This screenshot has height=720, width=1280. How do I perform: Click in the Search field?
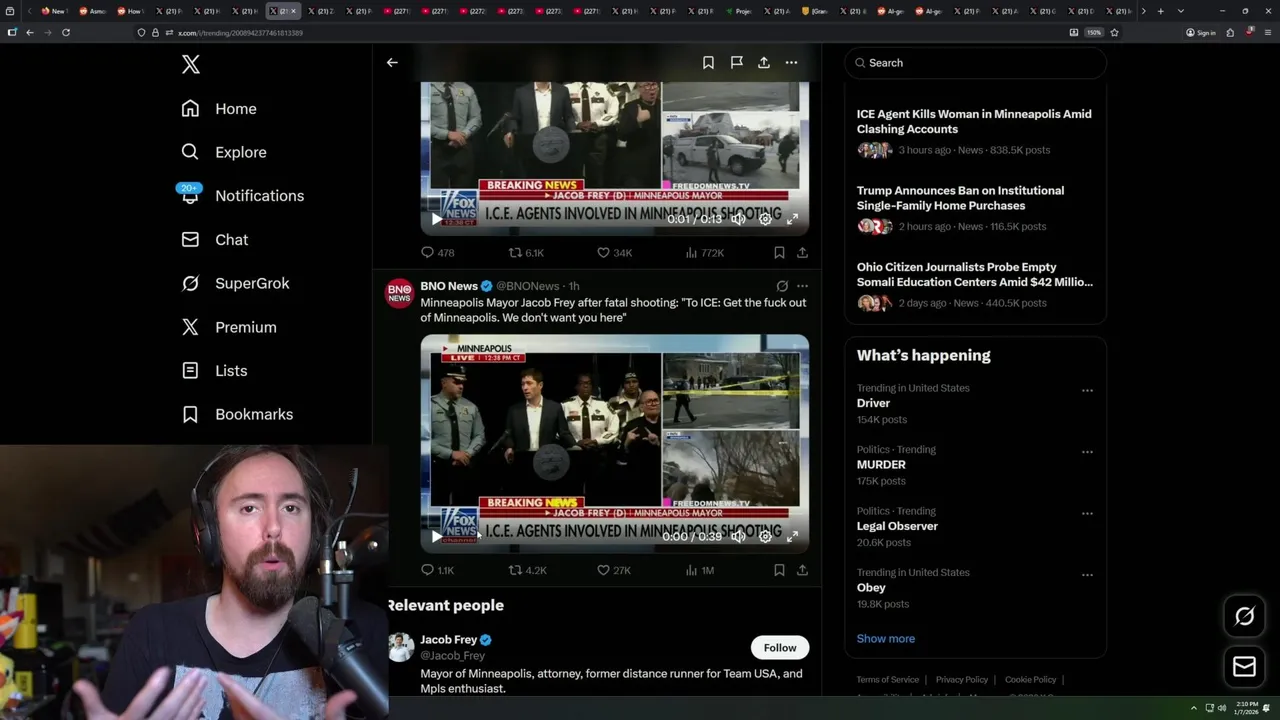coord(976,63)
